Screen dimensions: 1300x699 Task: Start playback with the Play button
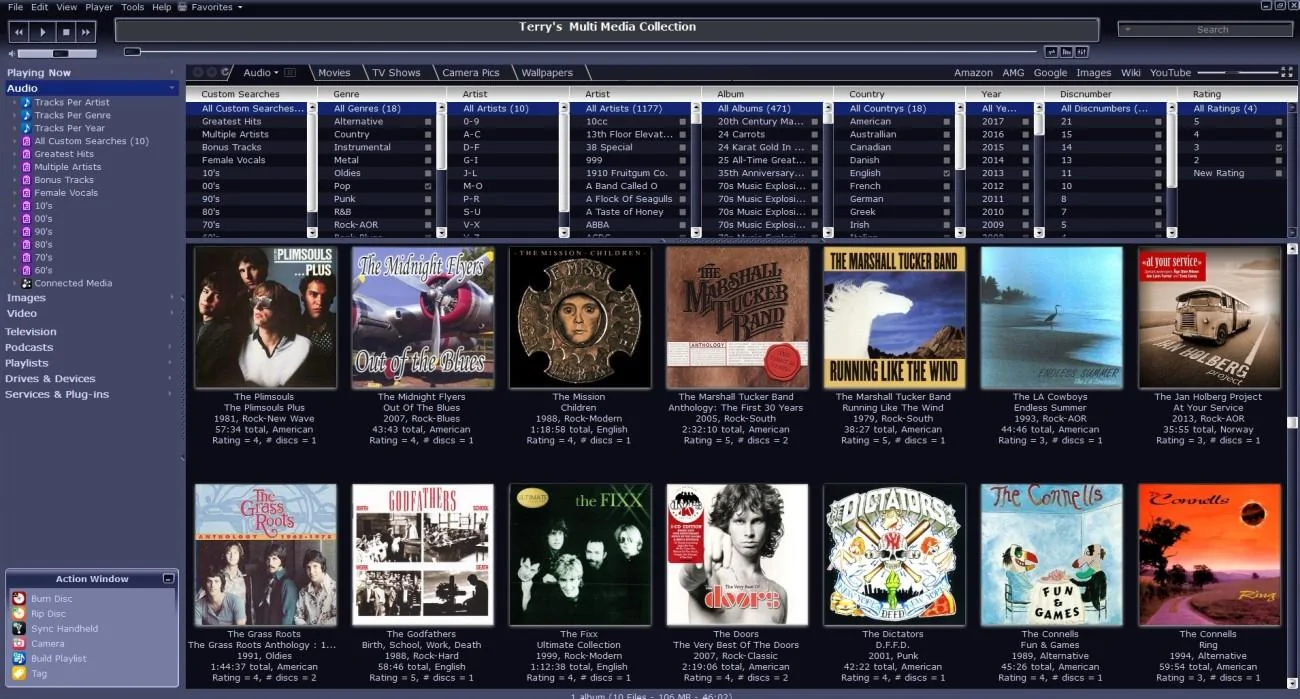click(42, 32)
